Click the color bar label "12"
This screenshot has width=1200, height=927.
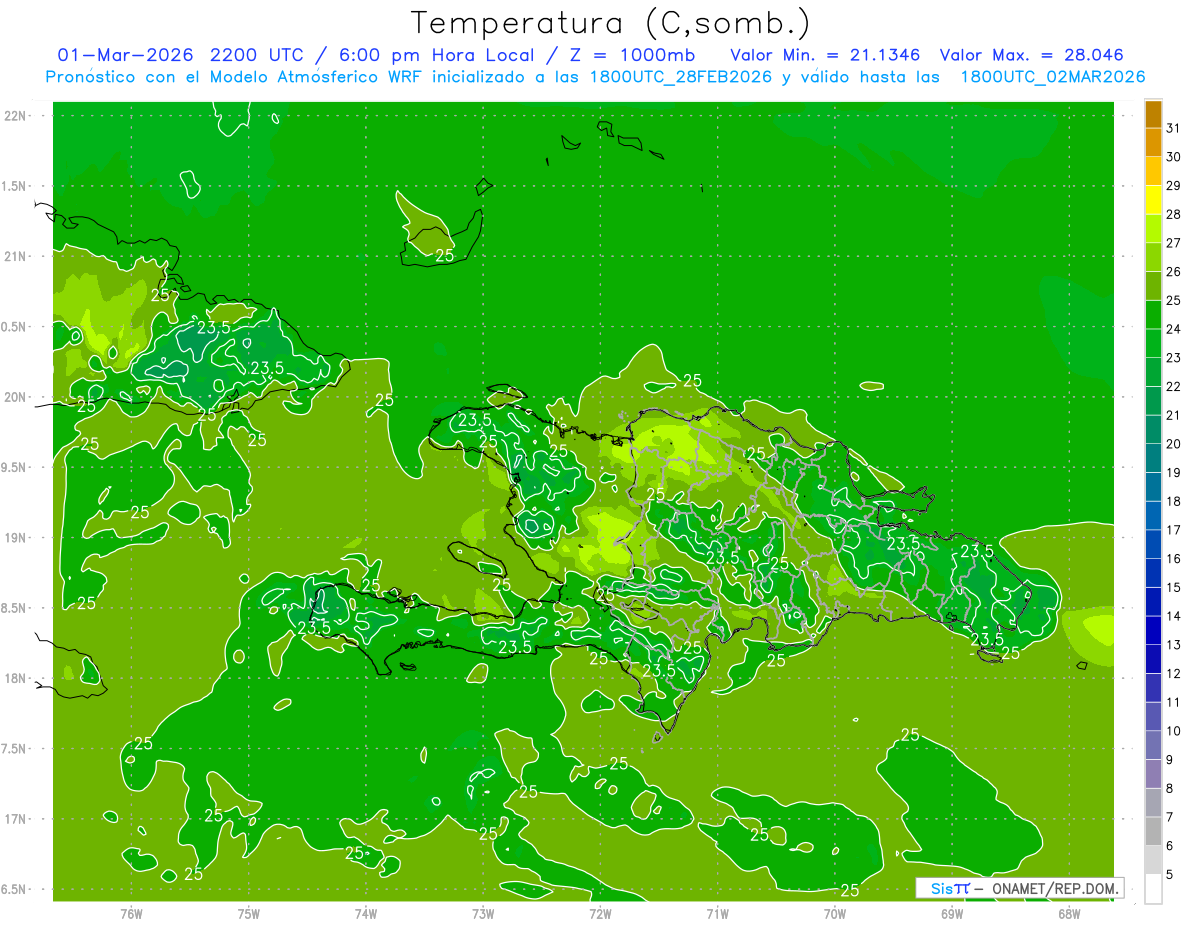[x=1174, y=674]
